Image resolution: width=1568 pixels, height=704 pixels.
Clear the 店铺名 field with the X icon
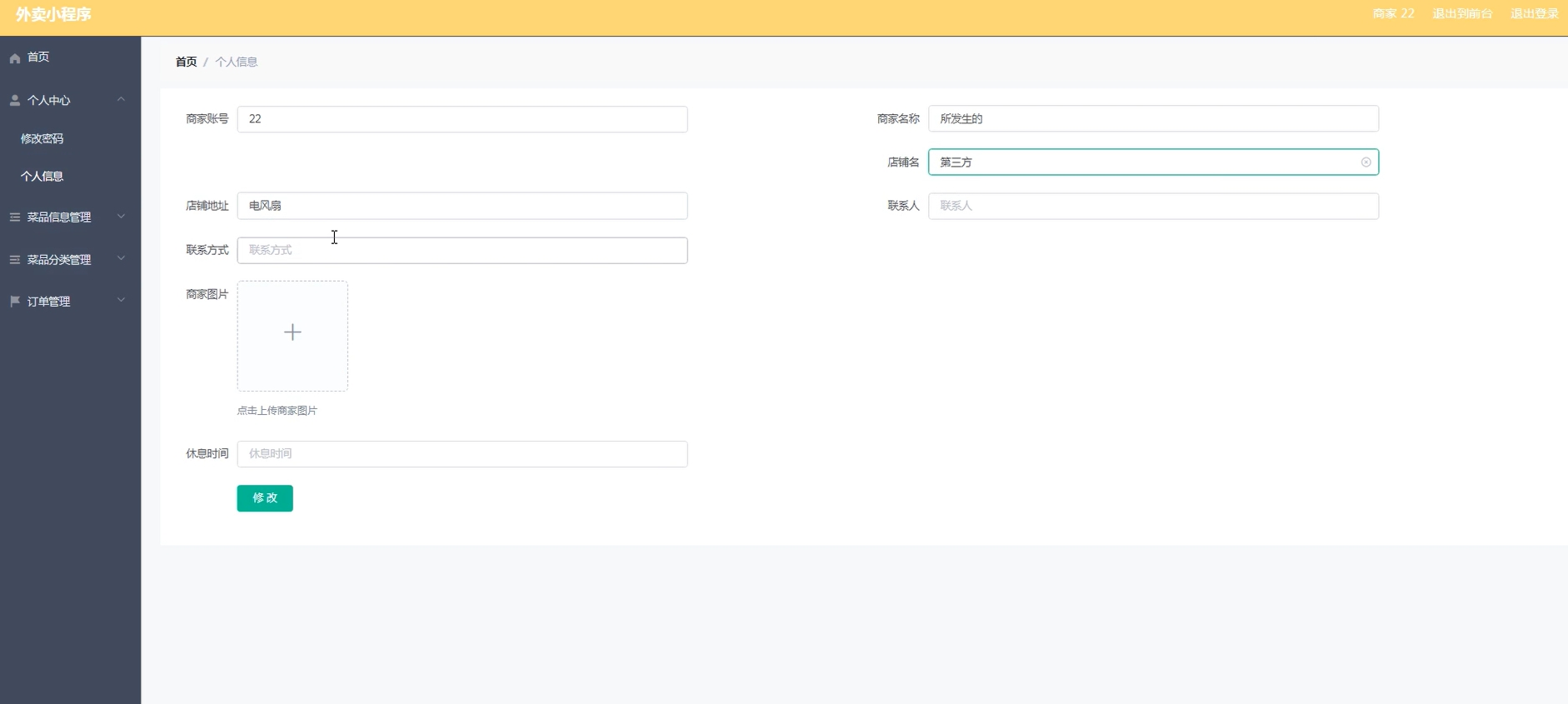click(1366, 162)
